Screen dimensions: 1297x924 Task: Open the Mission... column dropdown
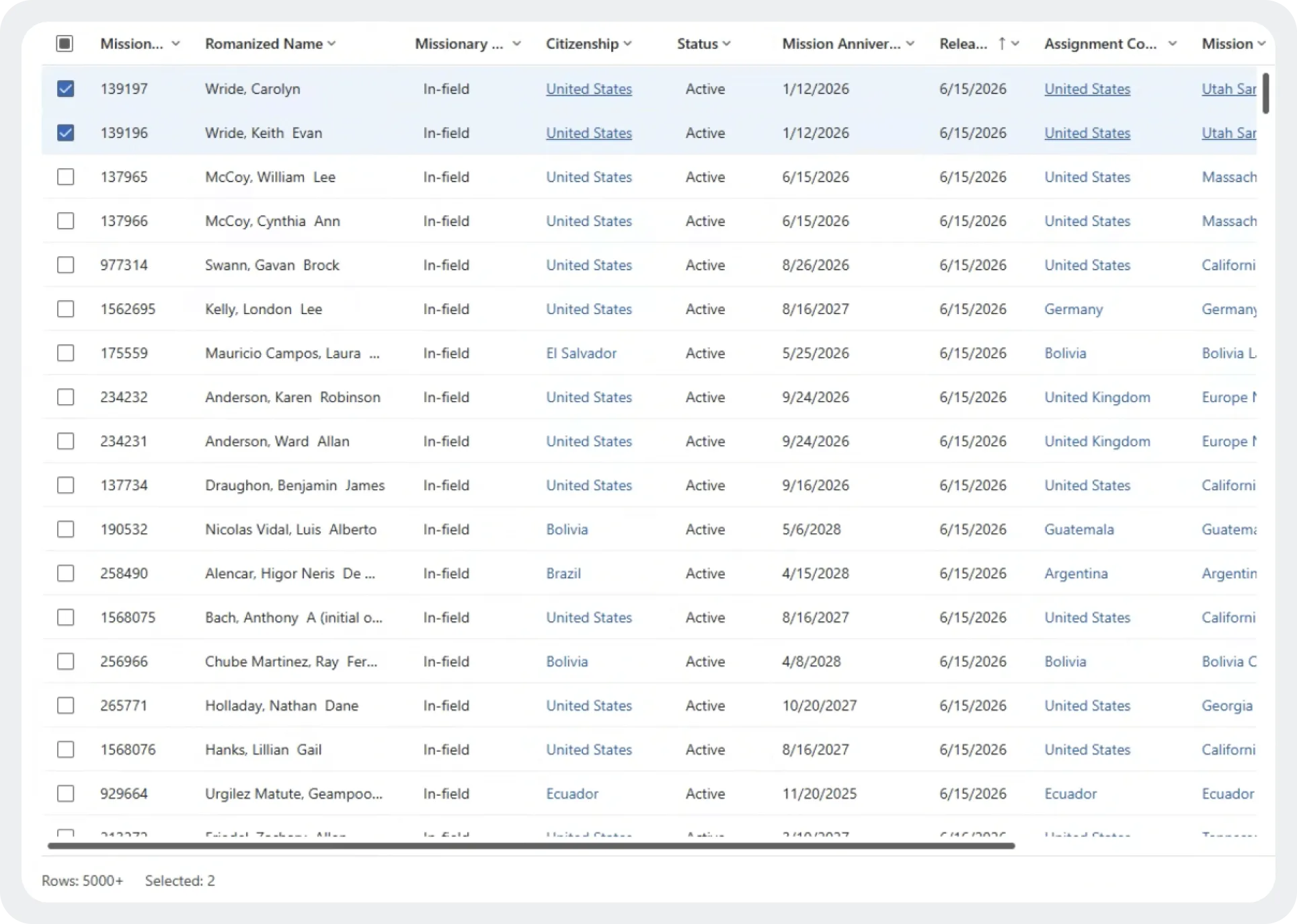pyautogui.click(x=175, y=44)
